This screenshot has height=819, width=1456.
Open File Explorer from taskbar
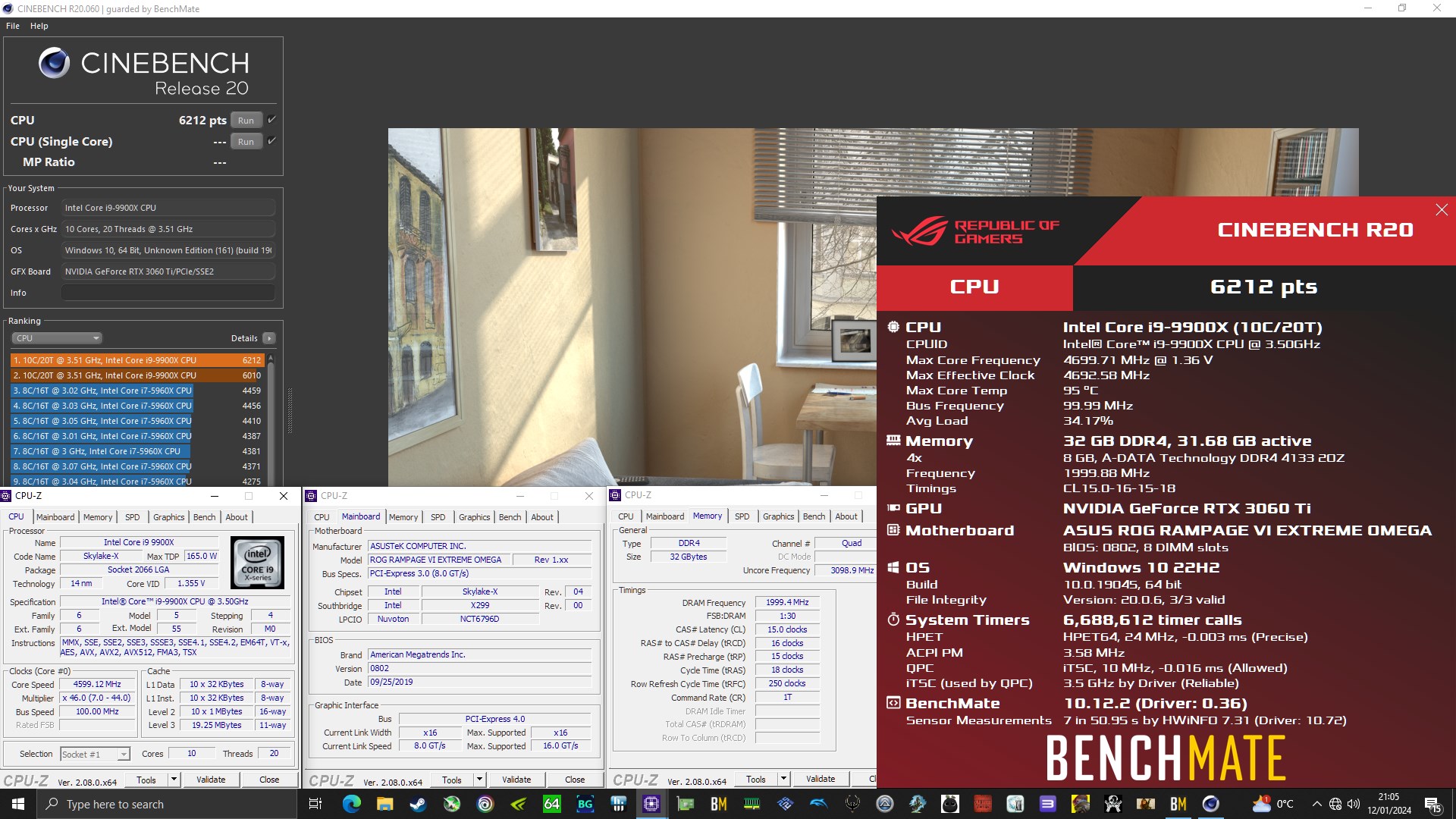[x=385, y=804]
